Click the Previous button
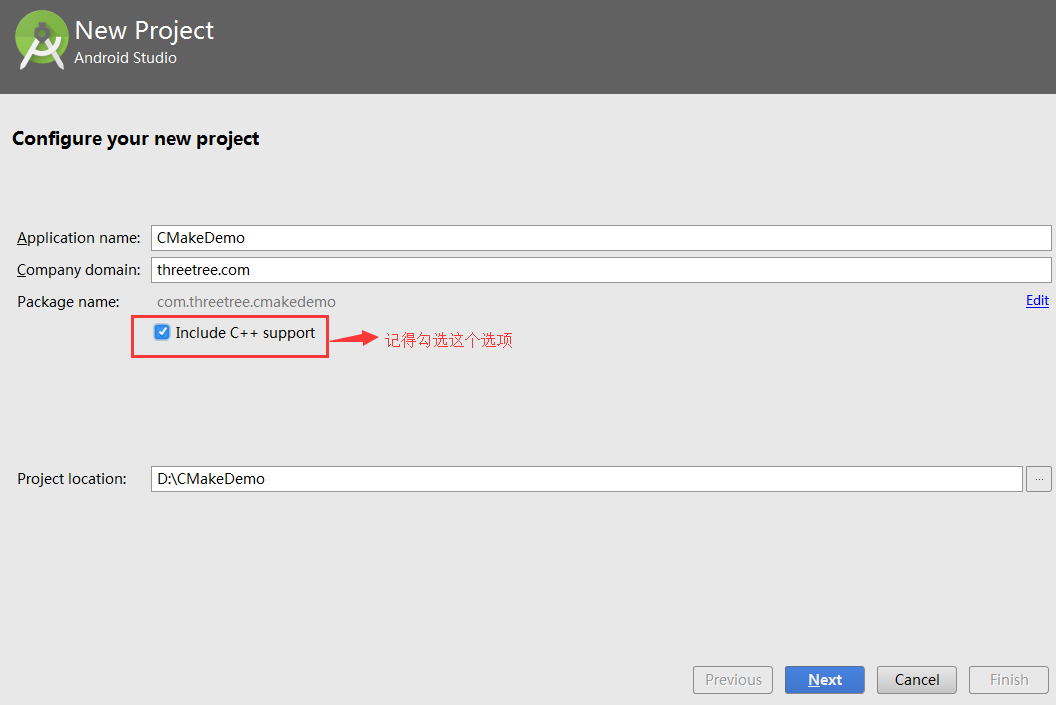 tap(733, 680)
